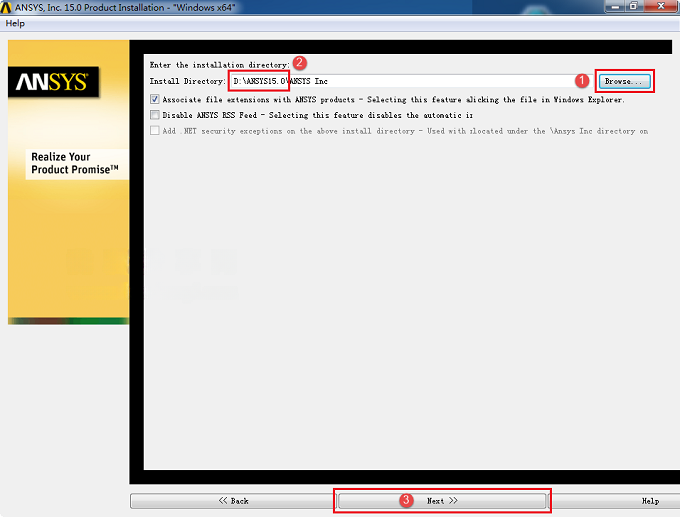The width and height of the screenshot is (680, 517).
Task: Restore down the installer window
Action: coord(634,7)
